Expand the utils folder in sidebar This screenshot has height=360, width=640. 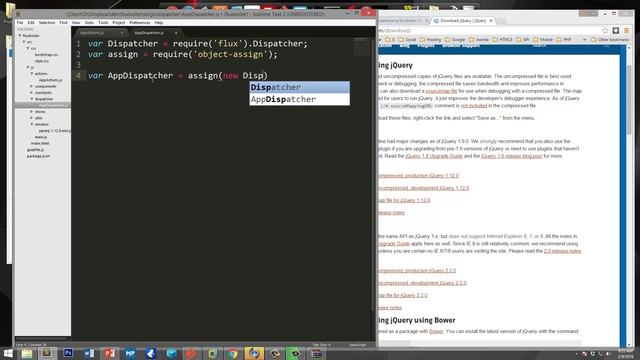[x=32, y=118]
